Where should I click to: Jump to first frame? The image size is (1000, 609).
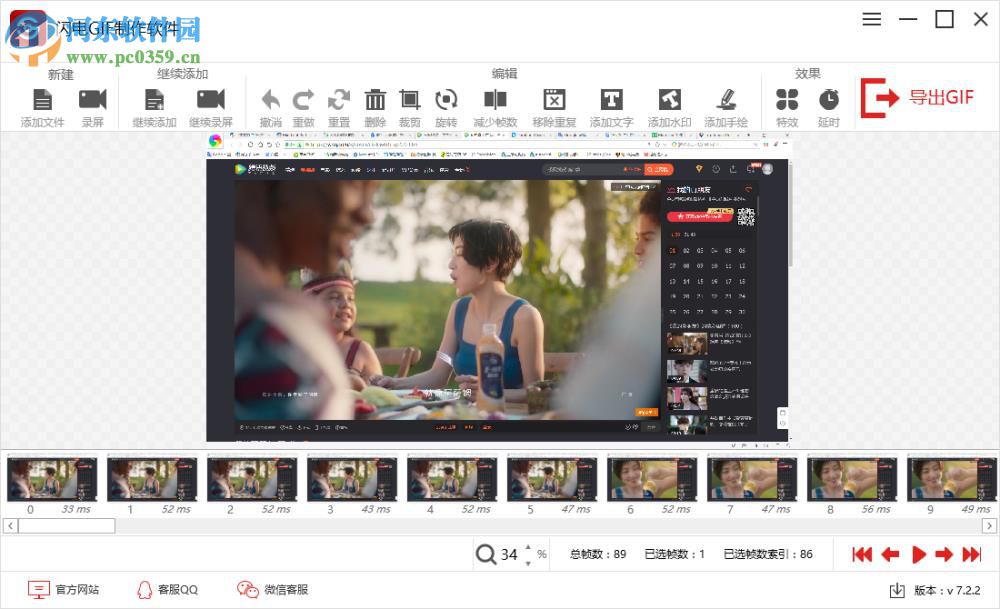click(862, 554)
